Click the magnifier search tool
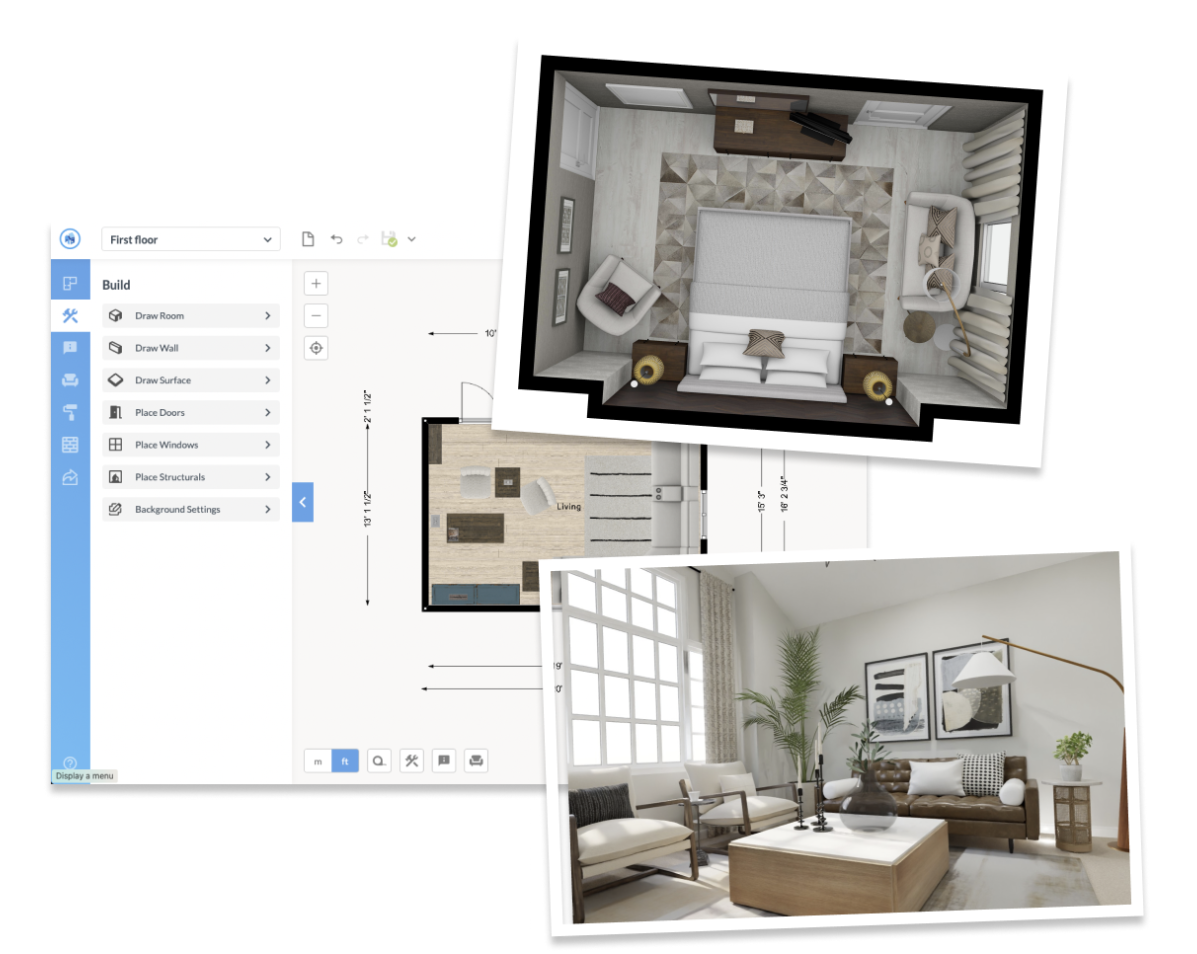 [379, 761]
